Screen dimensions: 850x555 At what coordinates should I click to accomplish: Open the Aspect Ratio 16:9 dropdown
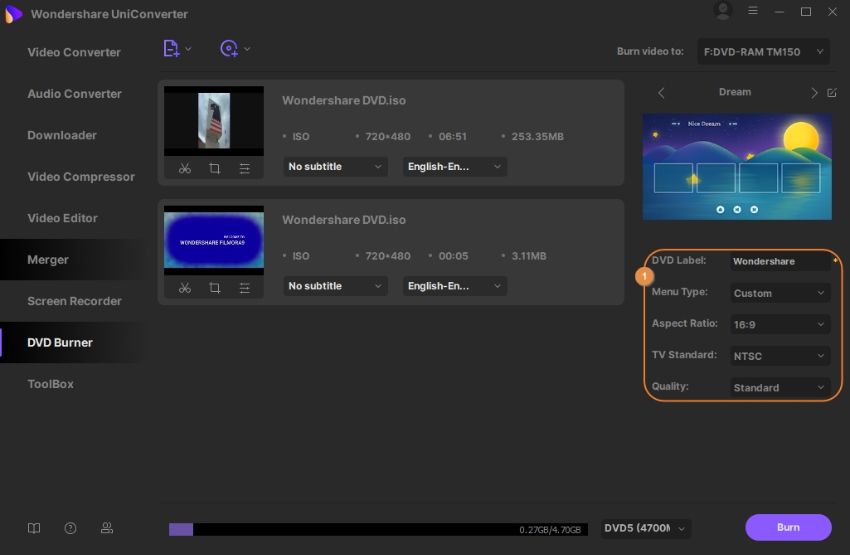click(779, 324)
